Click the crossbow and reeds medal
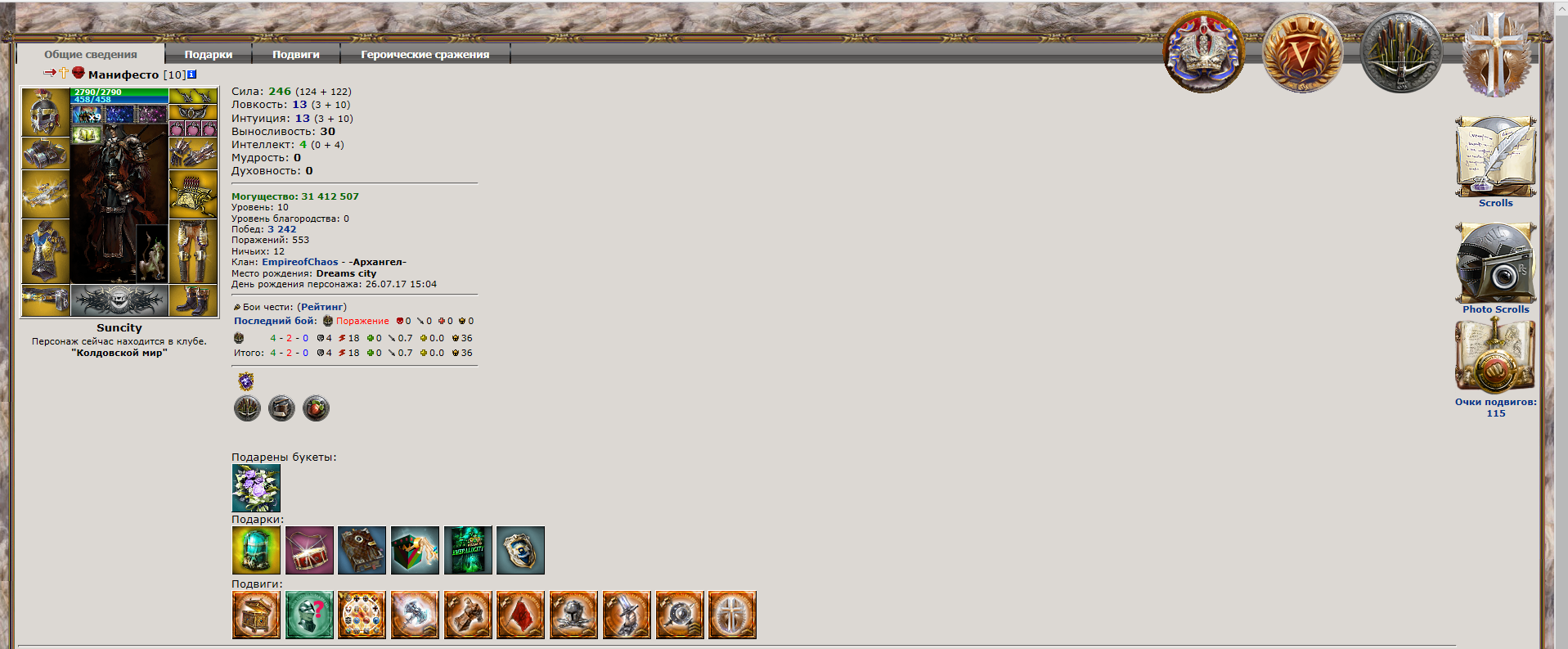This screenshot has height=649, width=1568. tap(1400, 52)
